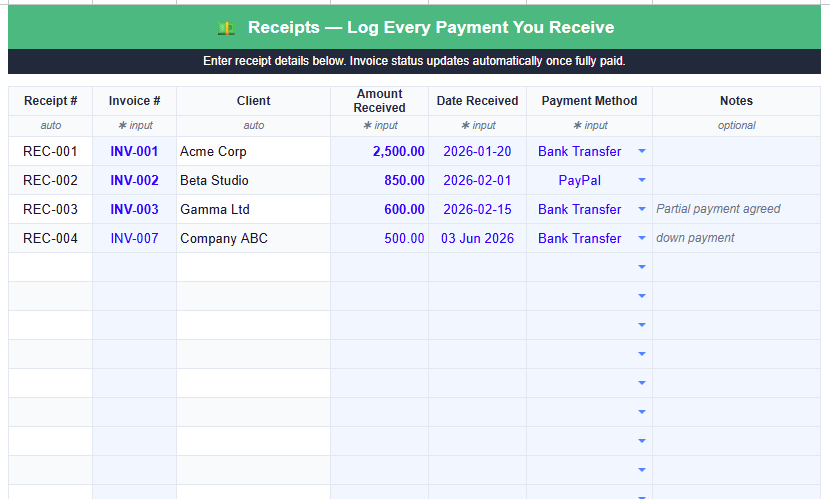Click the 'Enter receipt details below' instruction bar

coord(414,61)
